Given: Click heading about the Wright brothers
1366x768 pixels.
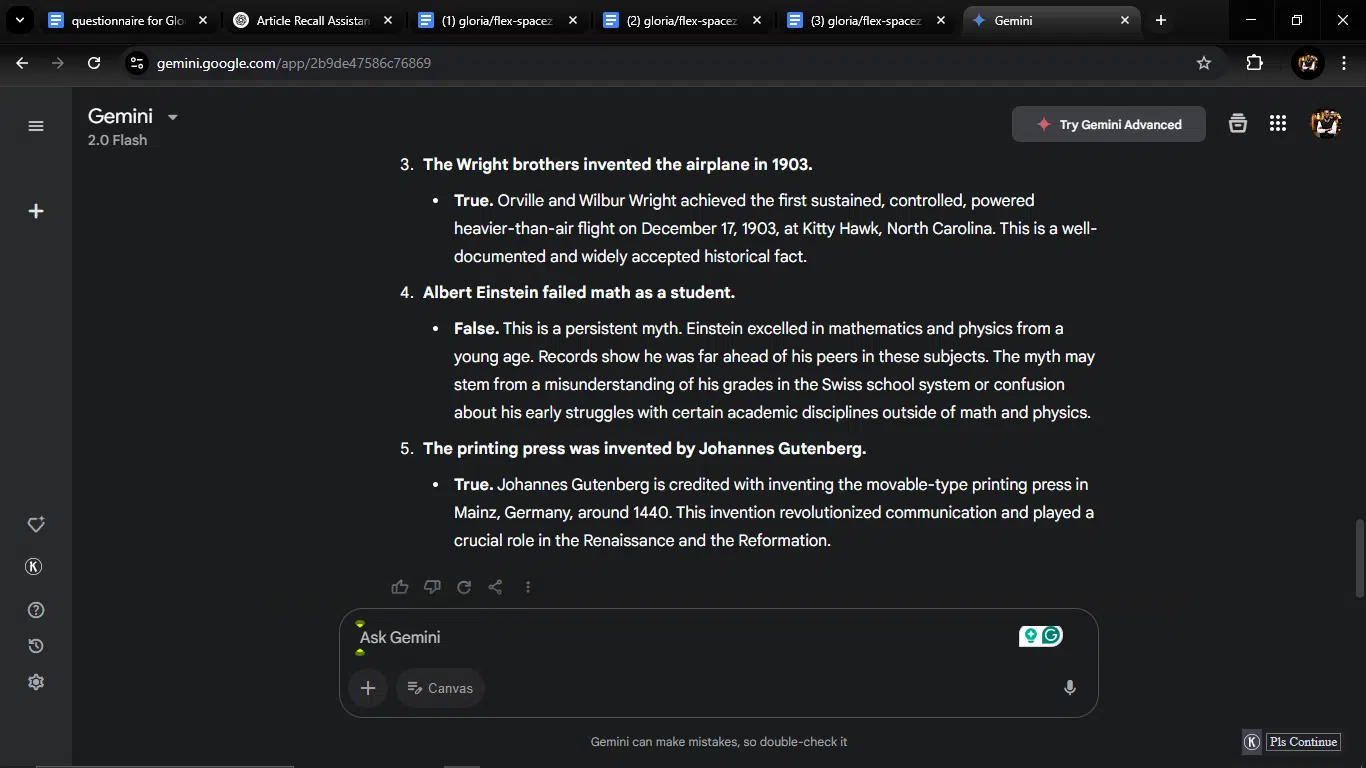Looking at the screenshot, I should click(617, 164).
